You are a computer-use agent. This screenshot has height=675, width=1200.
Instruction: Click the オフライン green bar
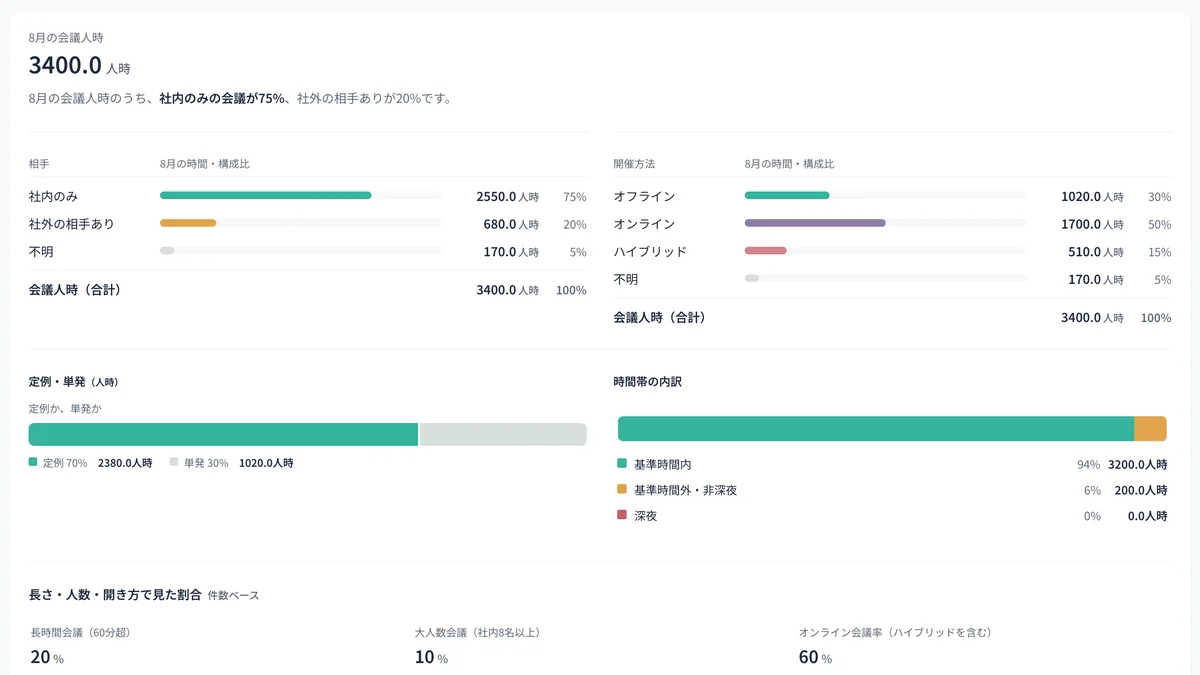point(787,196)
